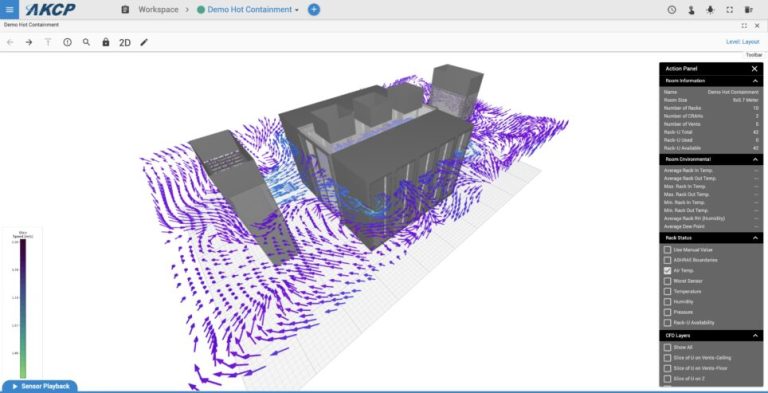Close the Demo Hot Containment panel
768x393 pixels.
(757, 25)
